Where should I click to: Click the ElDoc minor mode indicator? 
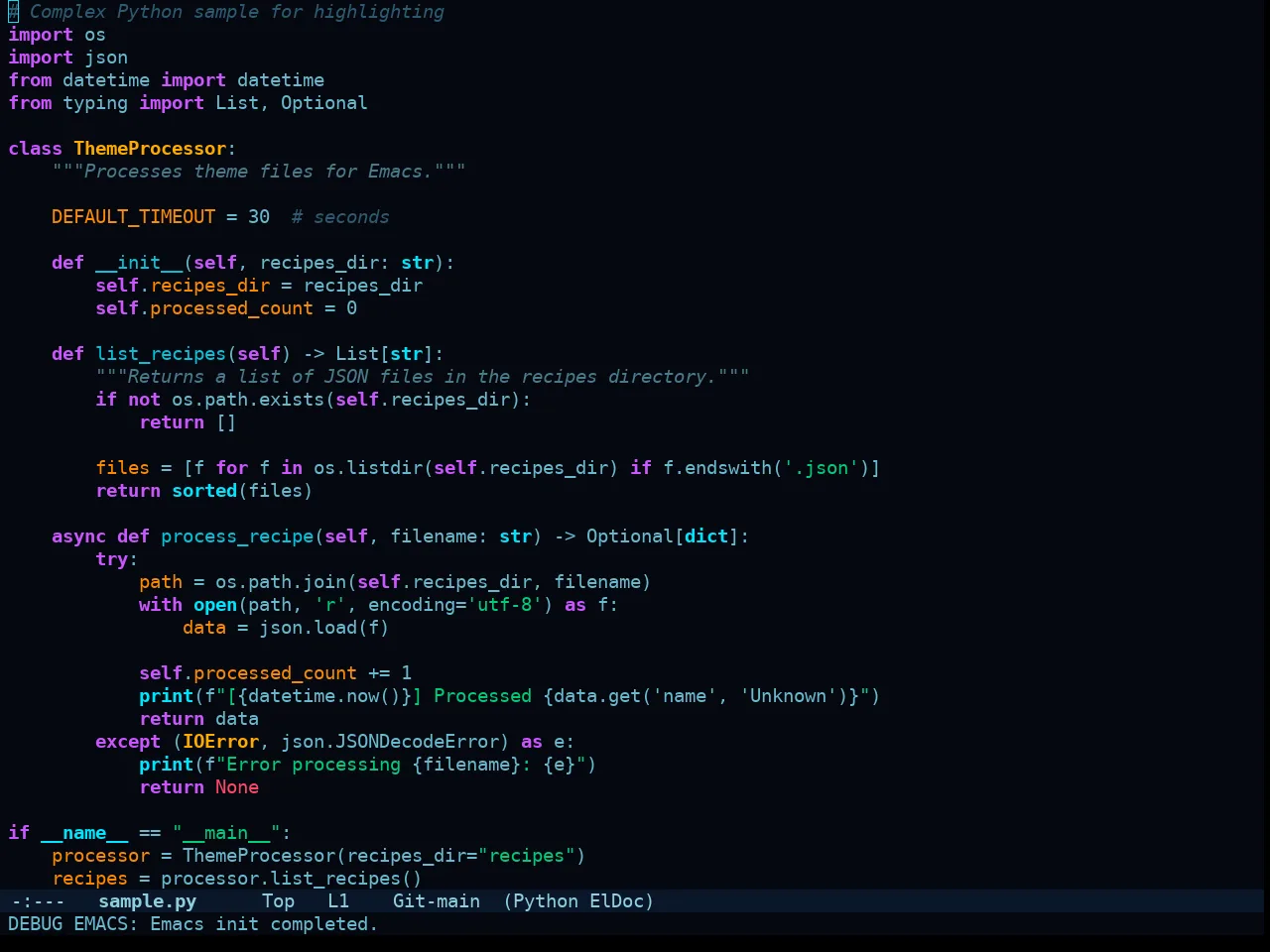tap(617, 901)
